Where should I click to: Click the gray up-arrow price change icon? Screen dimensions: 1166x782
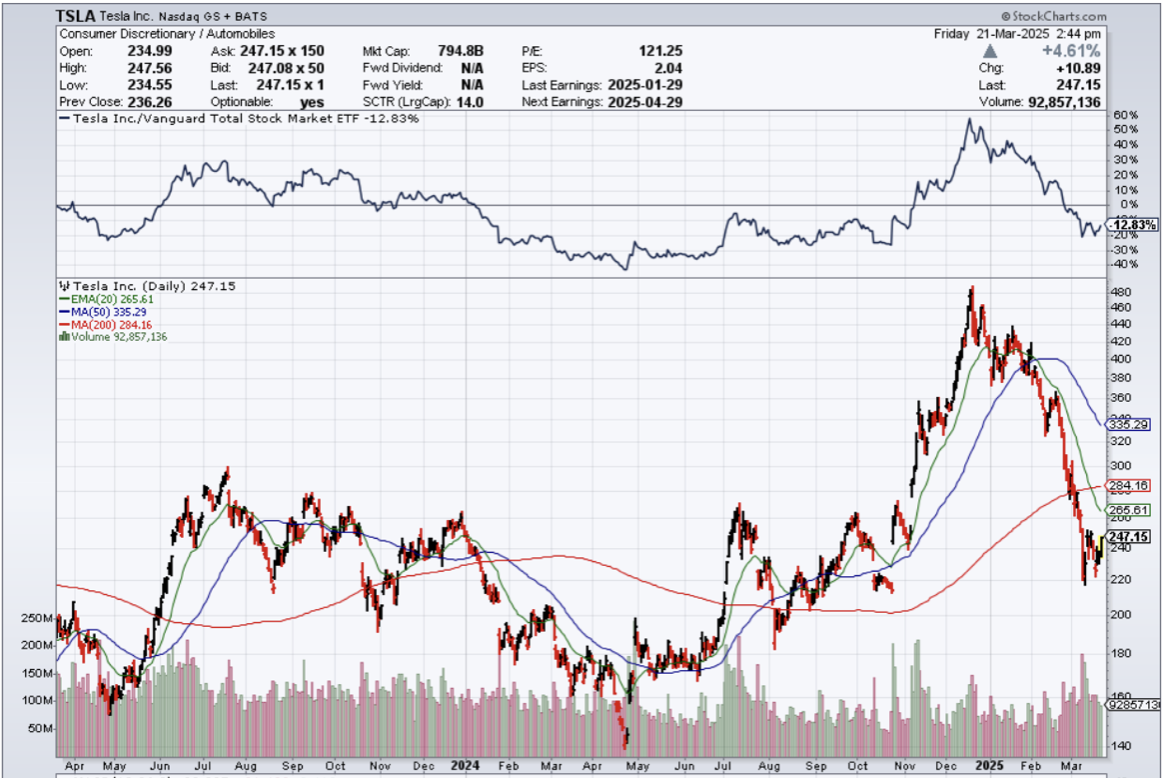click(x=989, y=51)
